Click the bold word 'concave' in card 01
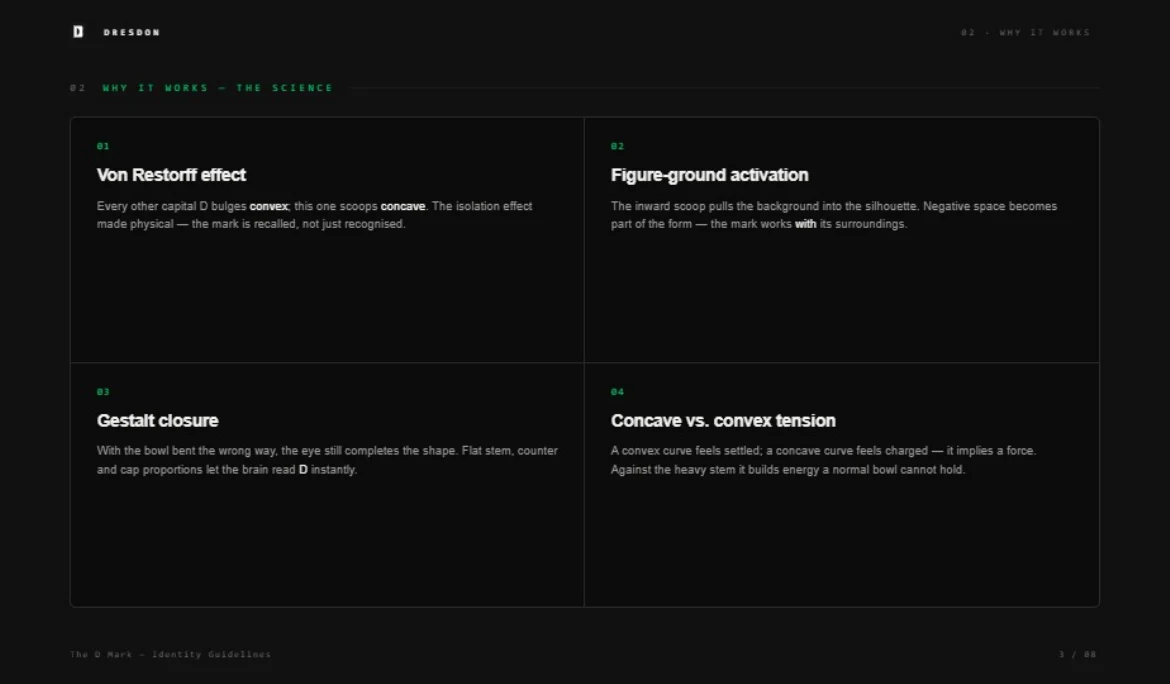Viewport: 1170px width, 684px height. [403, 206]
